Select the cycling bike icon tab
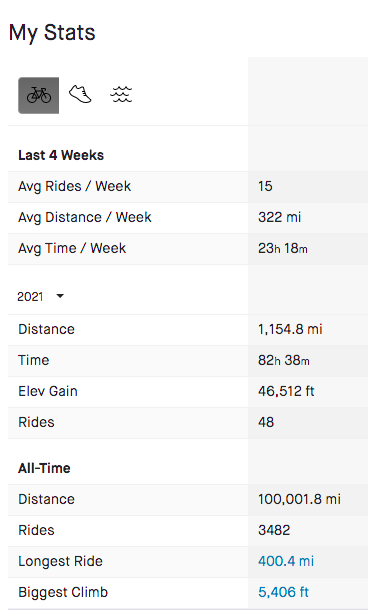Screen dimensions: 373x613 tap(38, 95)
